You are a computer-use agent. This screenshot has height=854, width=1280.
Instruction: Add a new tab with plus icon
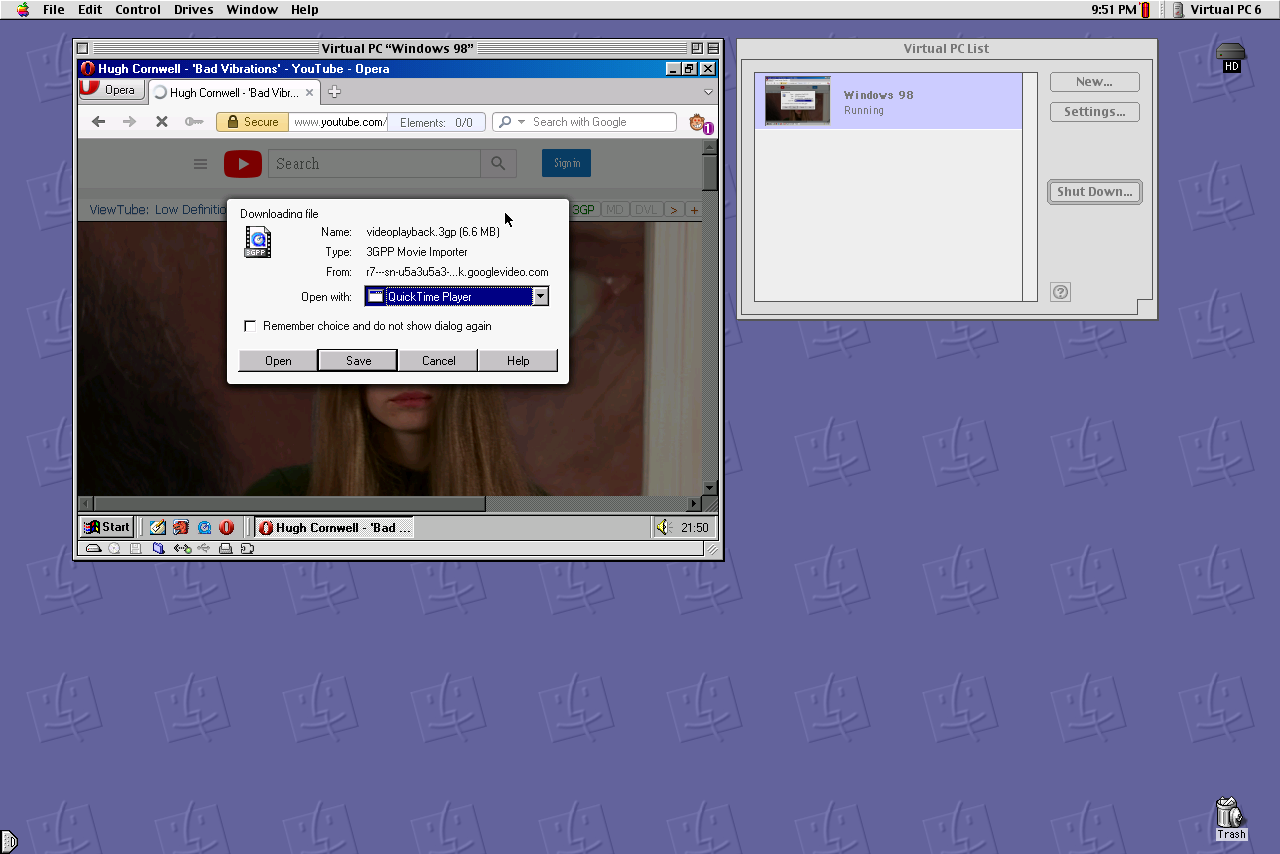335,92
